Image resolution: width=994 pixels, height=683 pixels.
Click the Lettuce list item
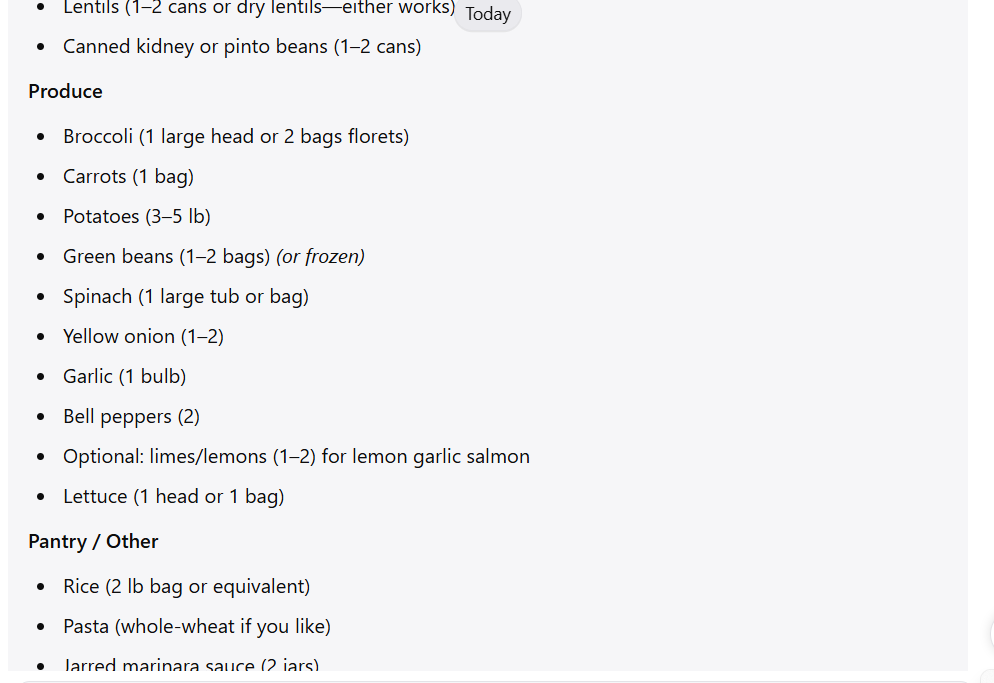pos(174,496)
